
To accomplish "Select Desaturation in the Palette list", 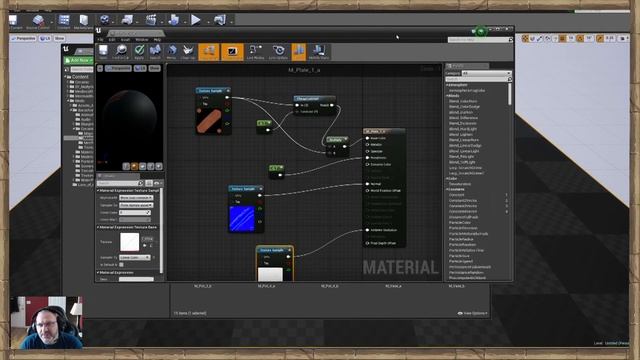I will point(460,184).
